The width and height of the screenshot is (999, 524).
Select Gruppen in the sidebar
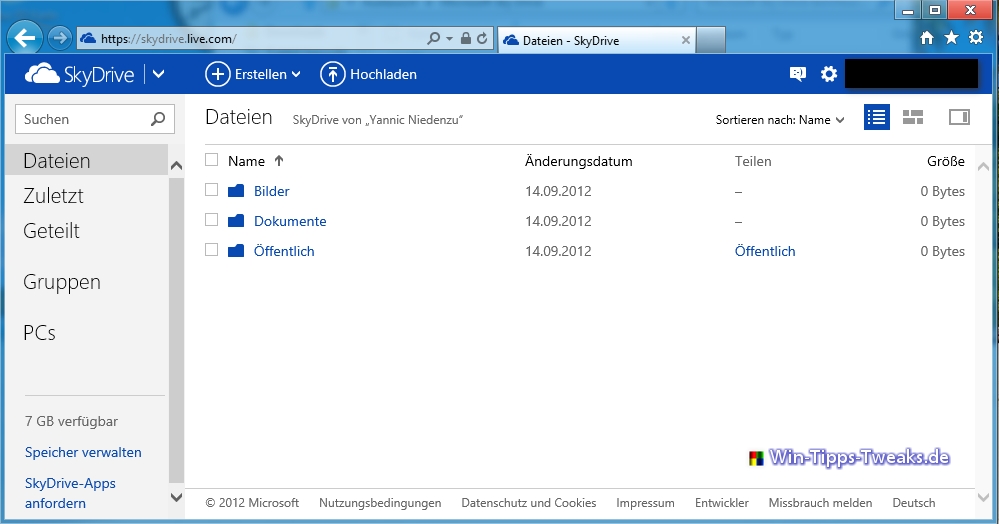[x=62, y=282]
